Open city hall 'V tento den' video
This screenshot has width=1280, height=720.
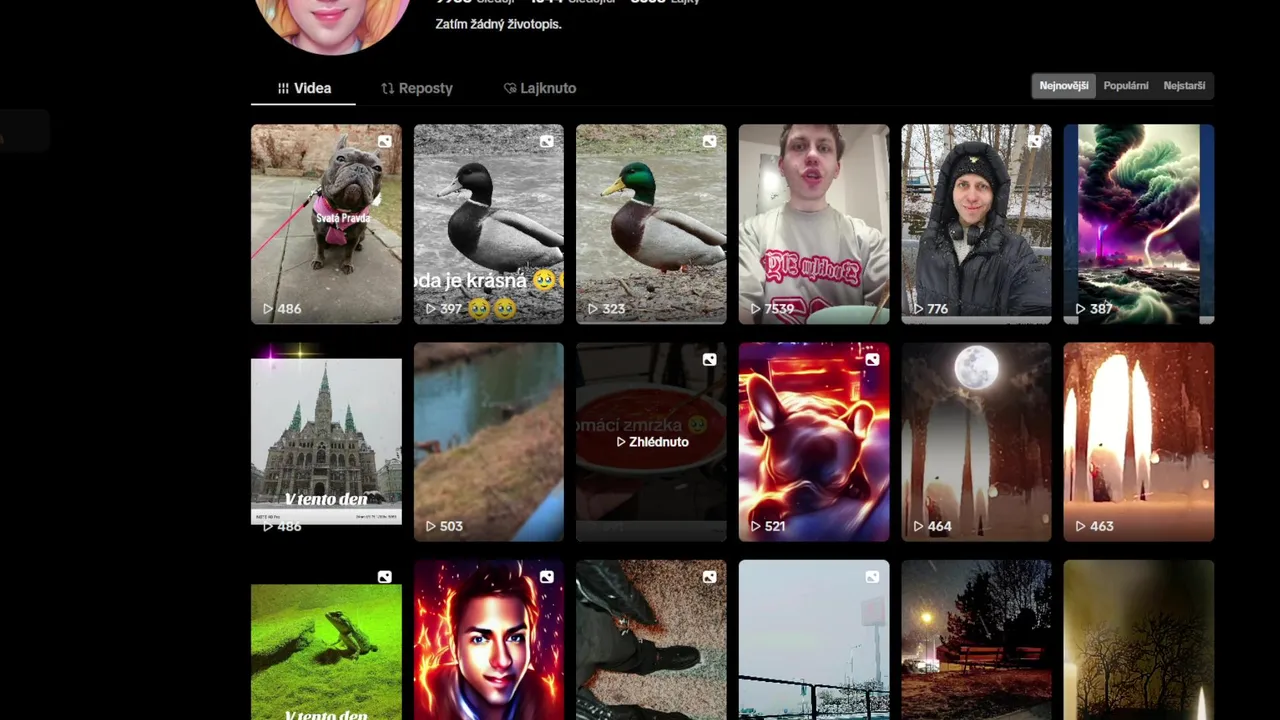326,442
